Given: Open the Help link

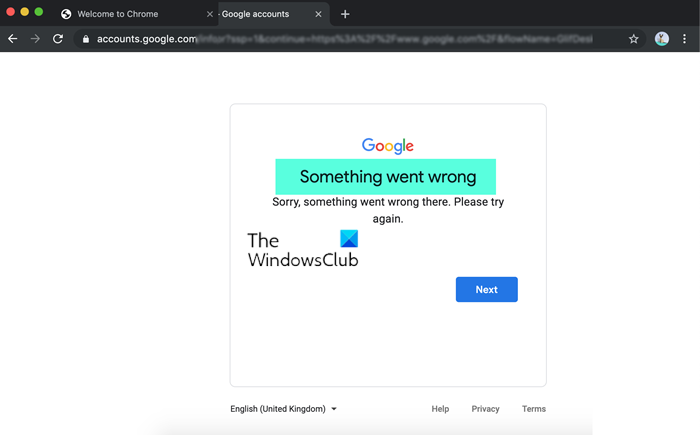Looking at the screenshot, I should point(440,409).
